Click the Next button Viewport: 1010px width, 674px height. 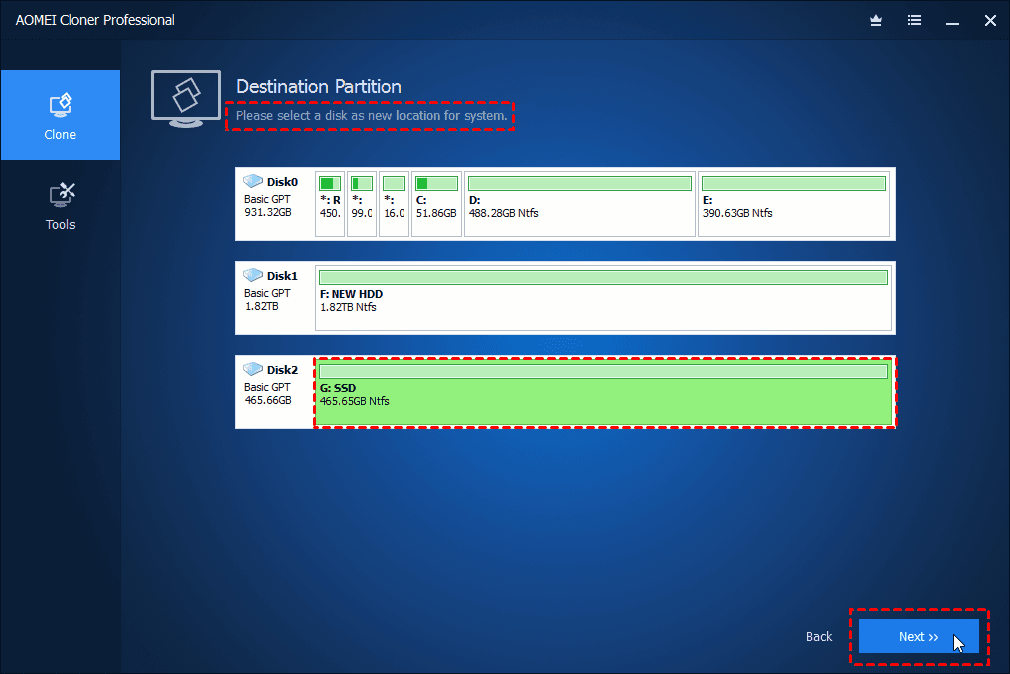click(x=919, y=637)
